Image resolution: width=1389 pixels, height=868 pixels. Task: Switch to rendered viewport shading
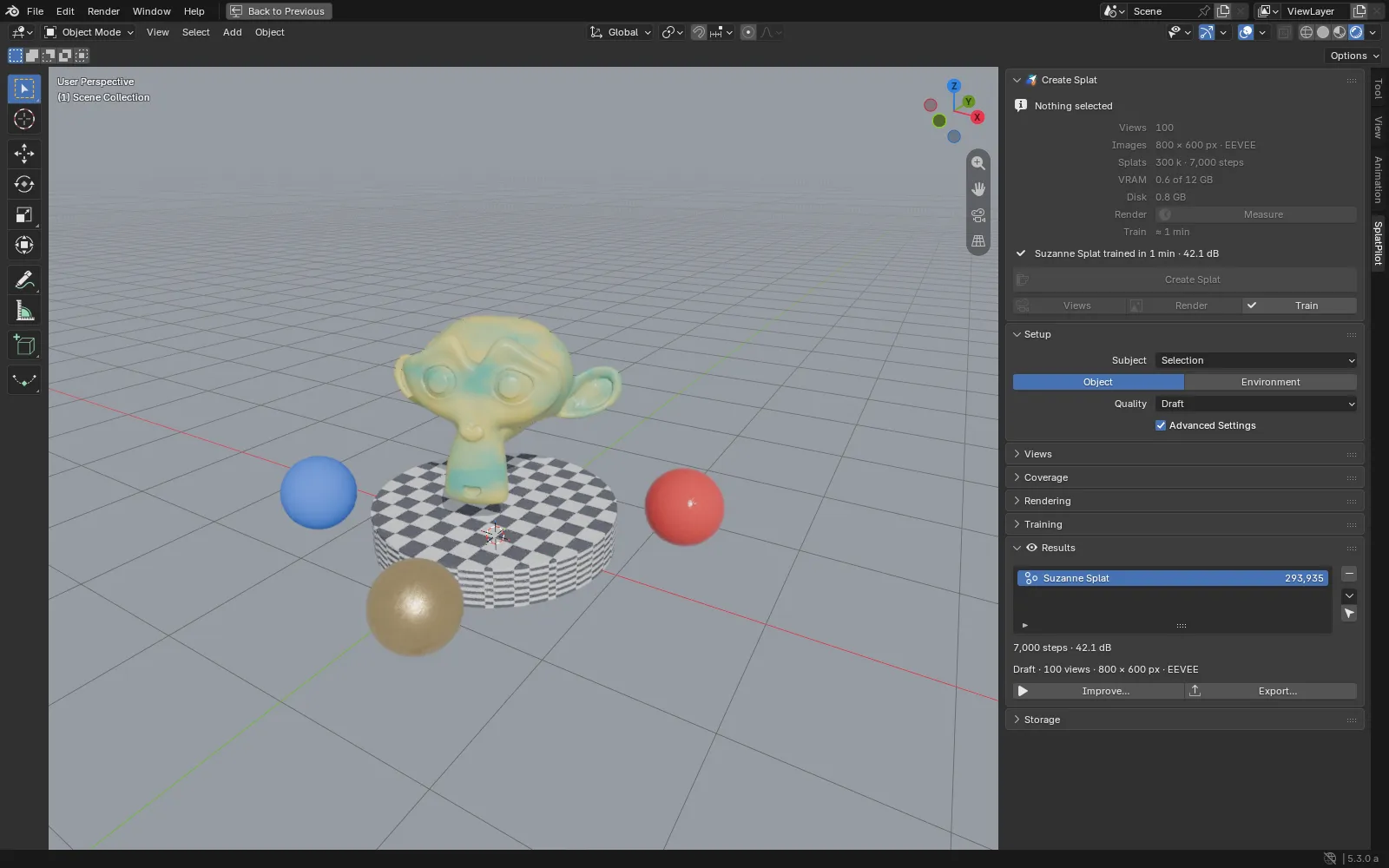pos(1356,32)
